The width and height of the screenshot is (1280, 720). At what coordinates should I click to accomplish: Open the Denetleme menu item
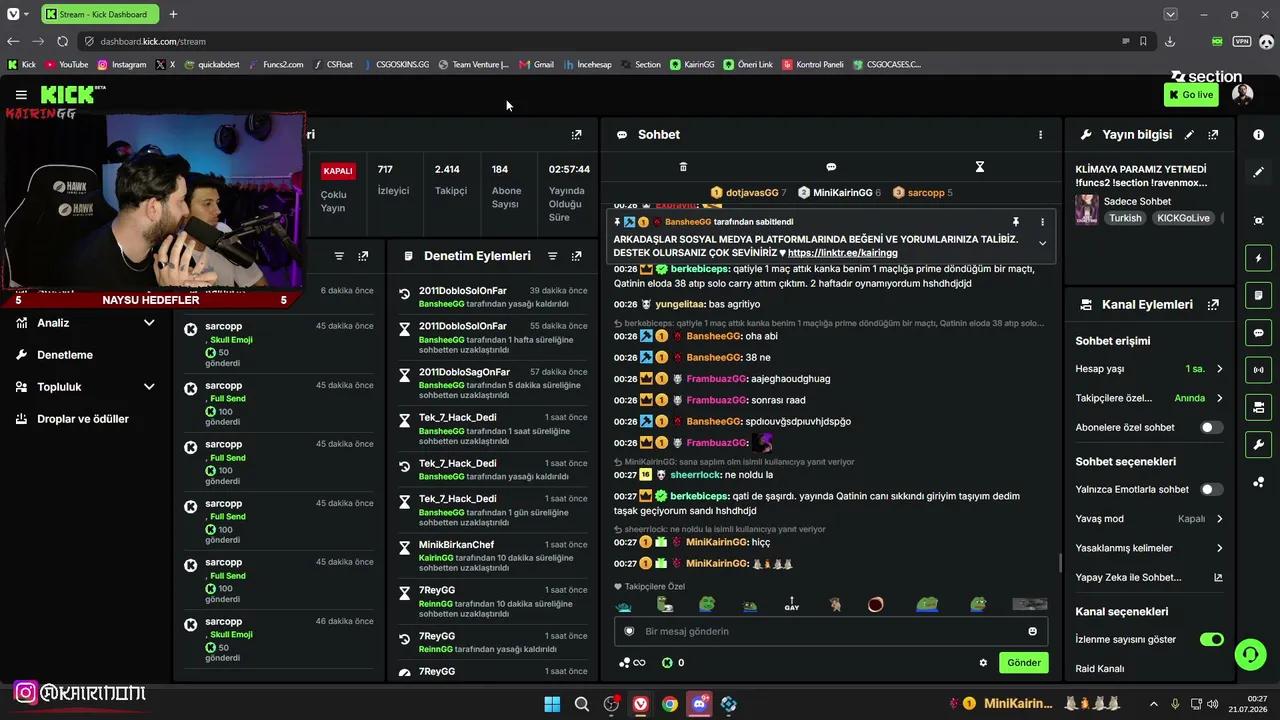pos(66,355)
